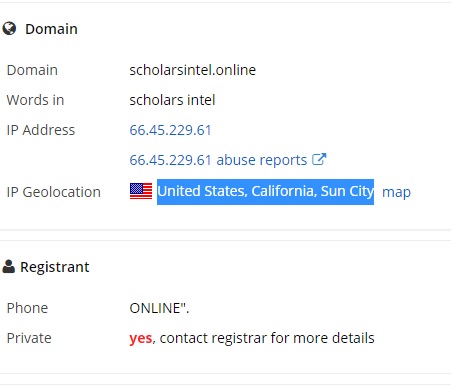The image size is (451, 385).
Task: Click the Private label
Action: click(29, 338)
